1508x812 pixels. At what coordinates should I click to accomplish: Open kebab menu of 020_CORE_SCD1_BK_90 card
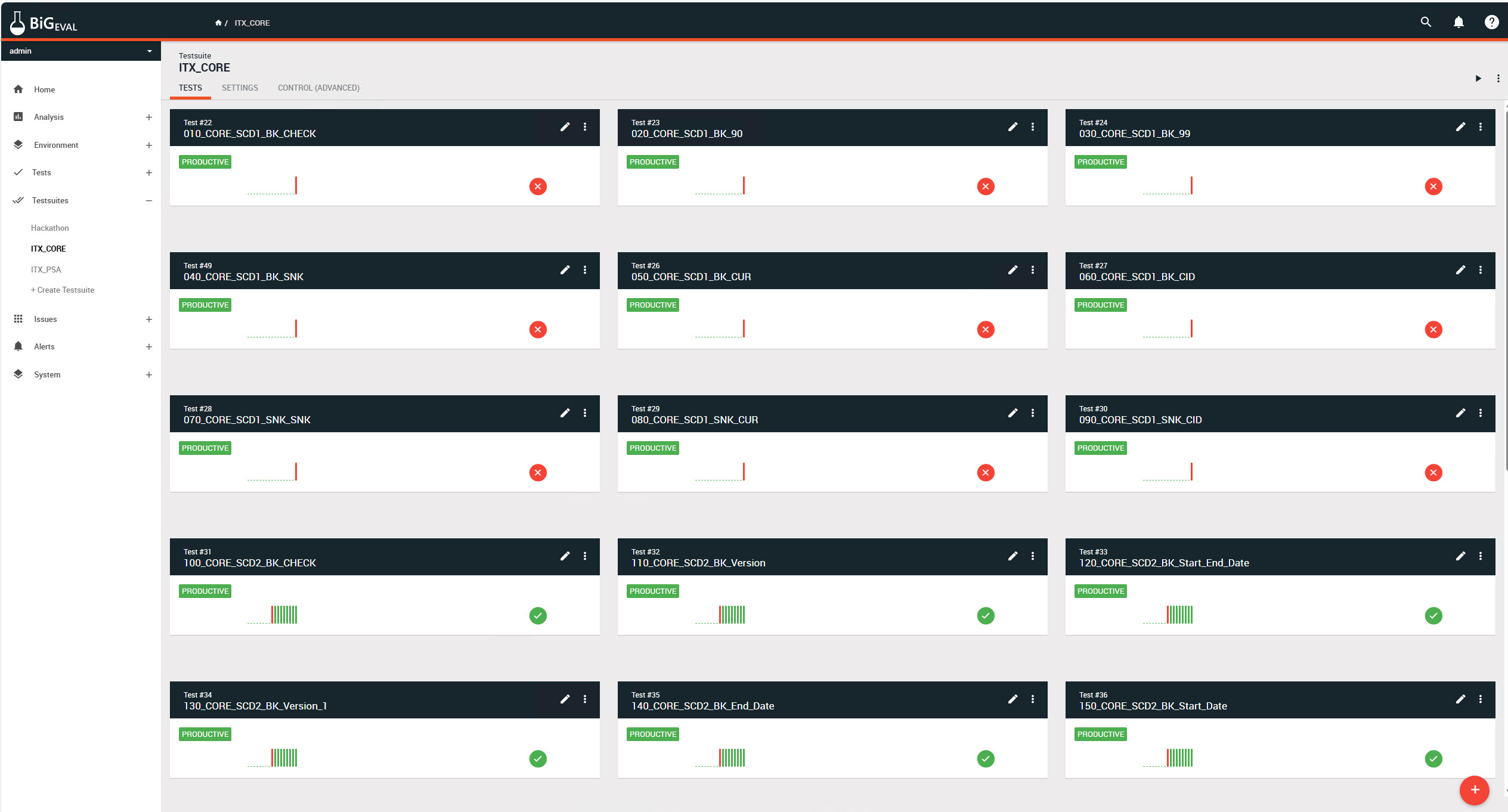(x=1033, y=127)
